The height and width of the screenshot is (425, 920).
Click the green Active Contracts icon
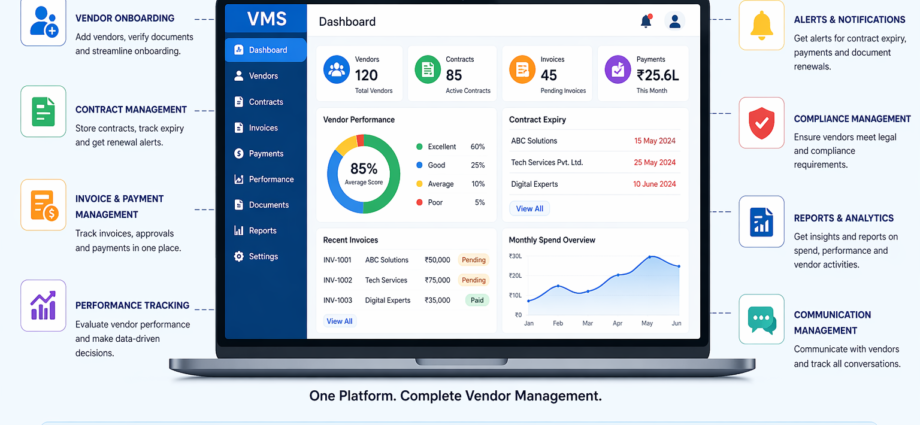[428, 70]
